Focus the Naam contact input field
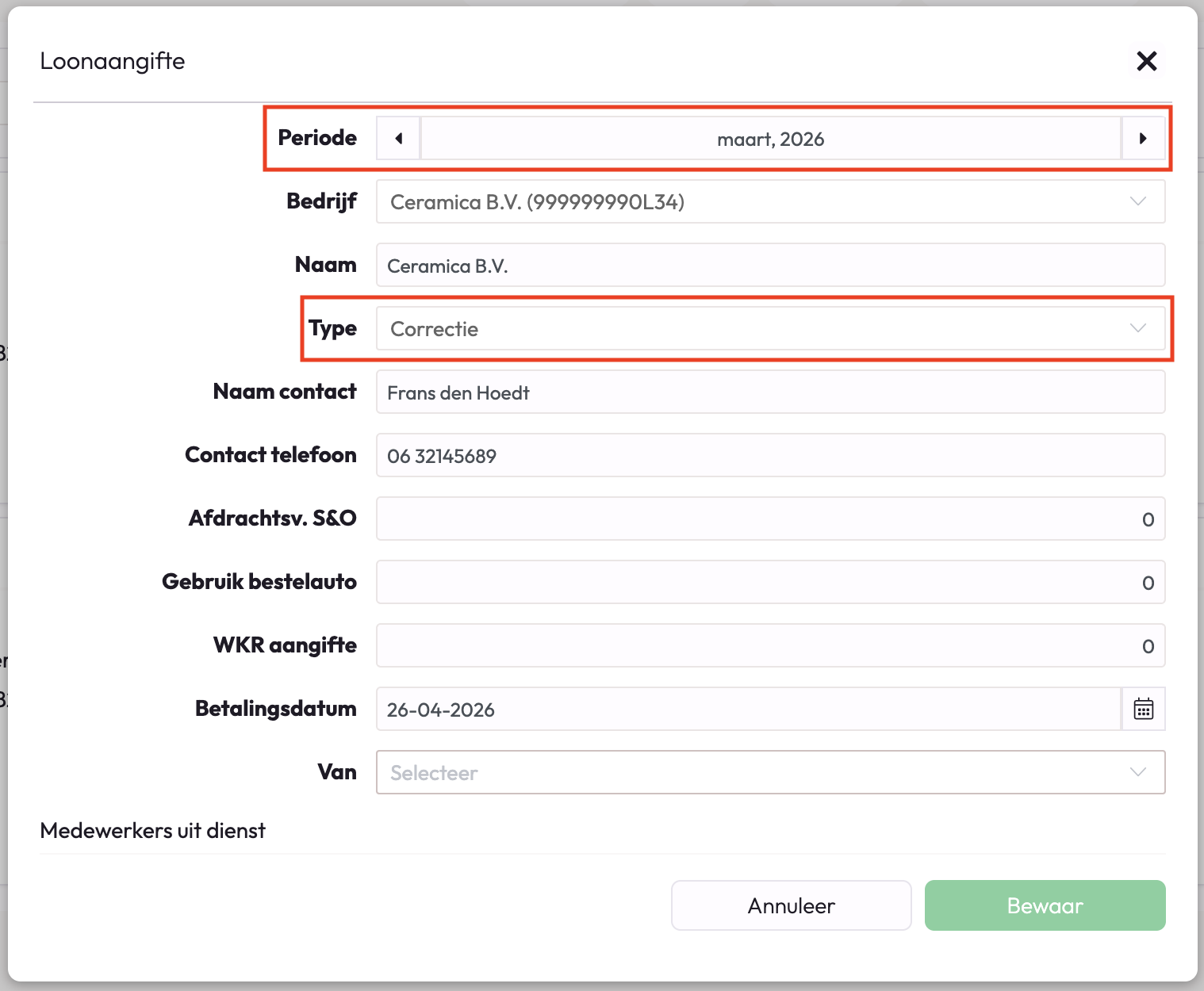This screenshot has height=991, width=1204. point(769,392)
